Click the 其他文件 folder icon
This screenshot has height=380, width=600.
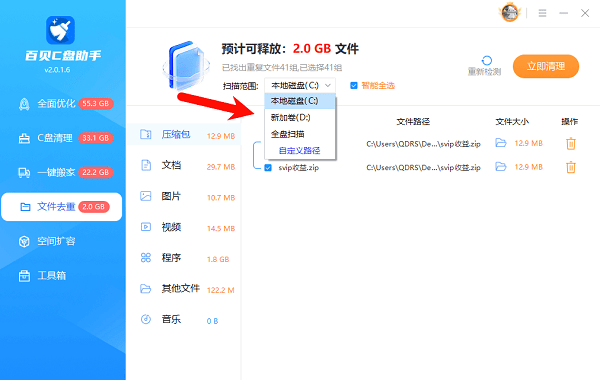coord(146,289)
